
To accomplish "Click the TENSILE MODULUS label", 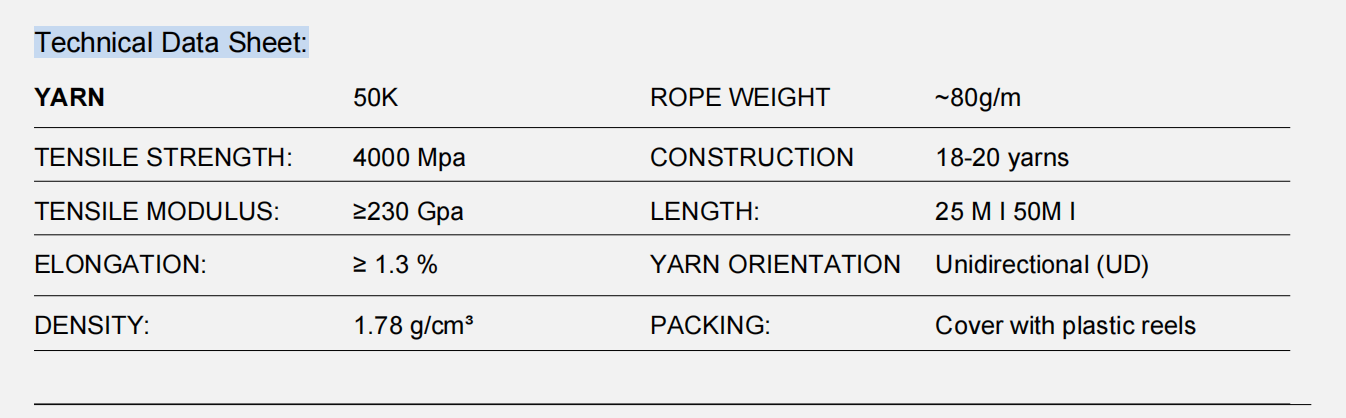I will [157, 212].
